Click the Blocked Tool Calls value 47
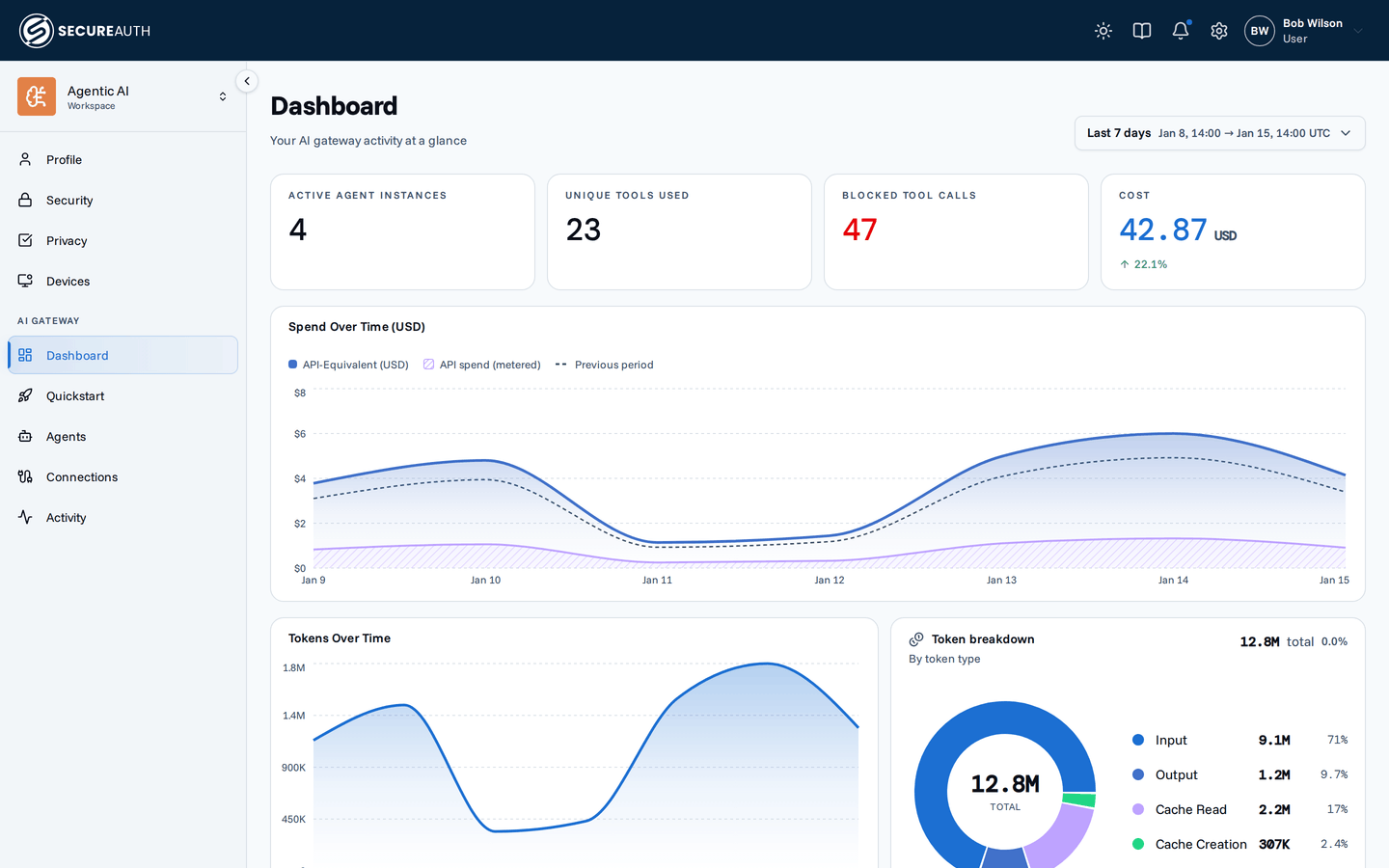This screenshot has height=868, width=1389. click(x=859, y=230)
